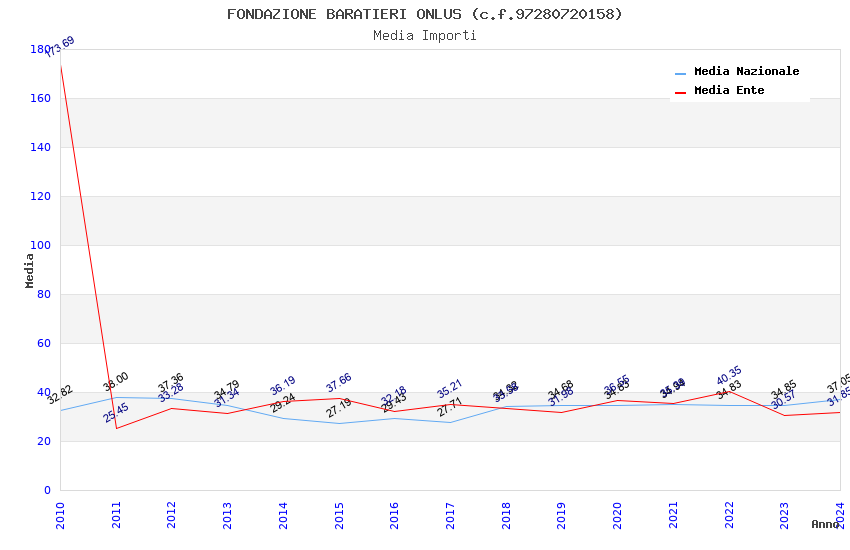850x550 pixels.
Task: Click the 27.71 data label at 2017
Action: (450, 407)
